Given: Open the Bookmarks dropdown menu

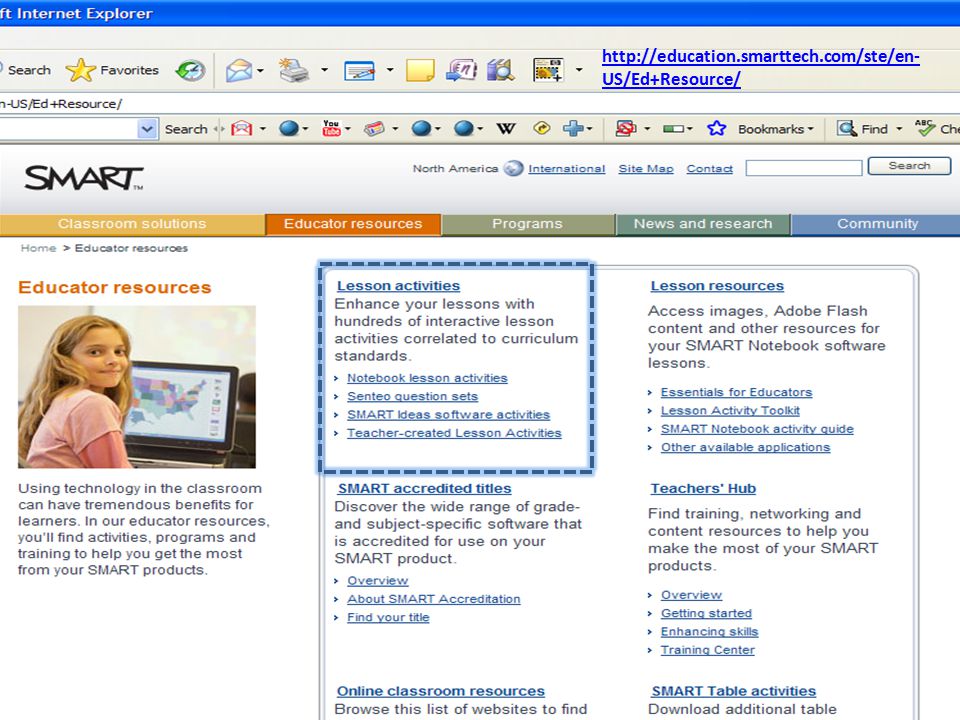Looking at the screenshot, I should point(776,129).
